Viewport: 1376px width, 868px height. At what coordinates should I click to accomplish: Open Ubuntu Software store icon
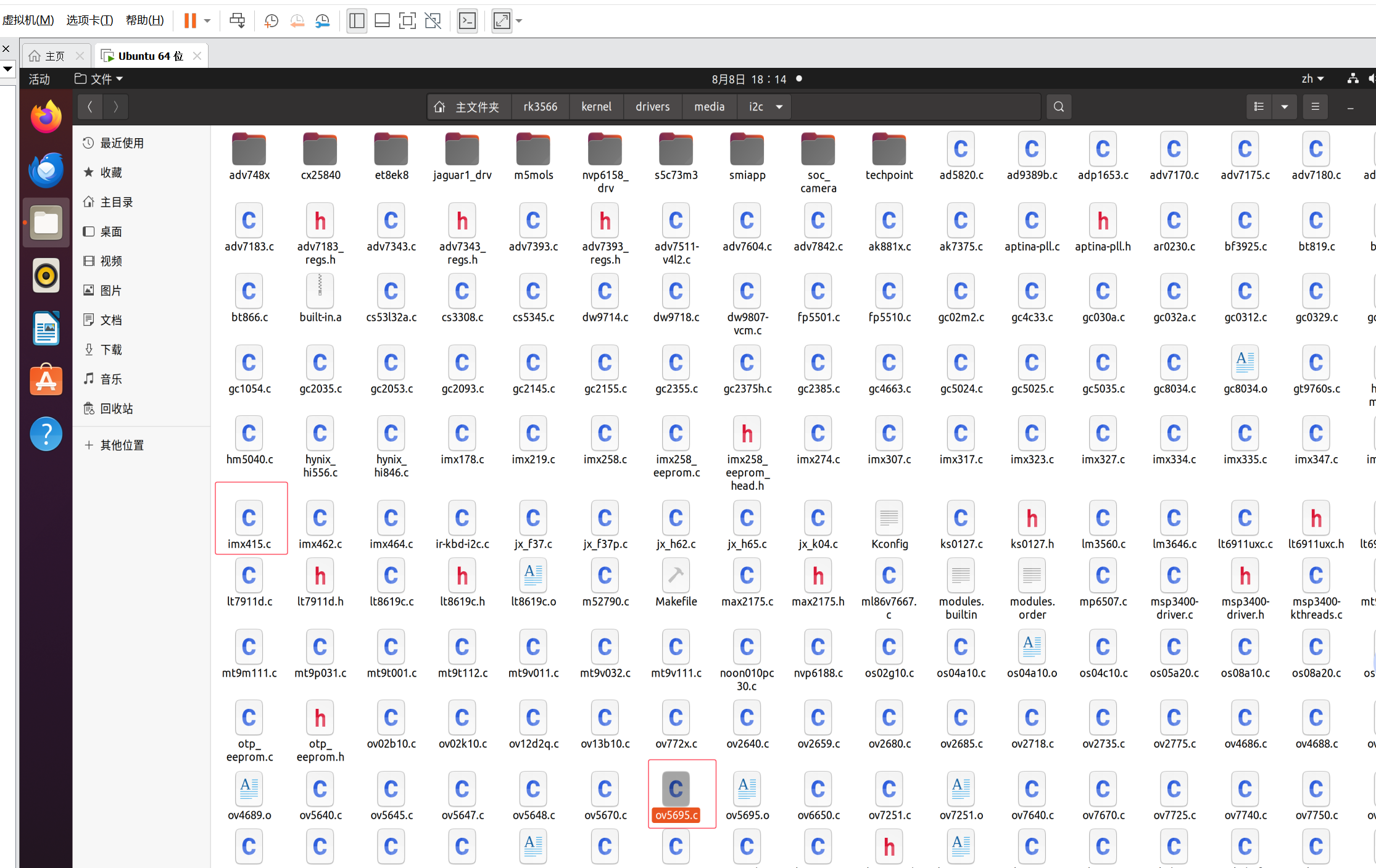(46, 381)
